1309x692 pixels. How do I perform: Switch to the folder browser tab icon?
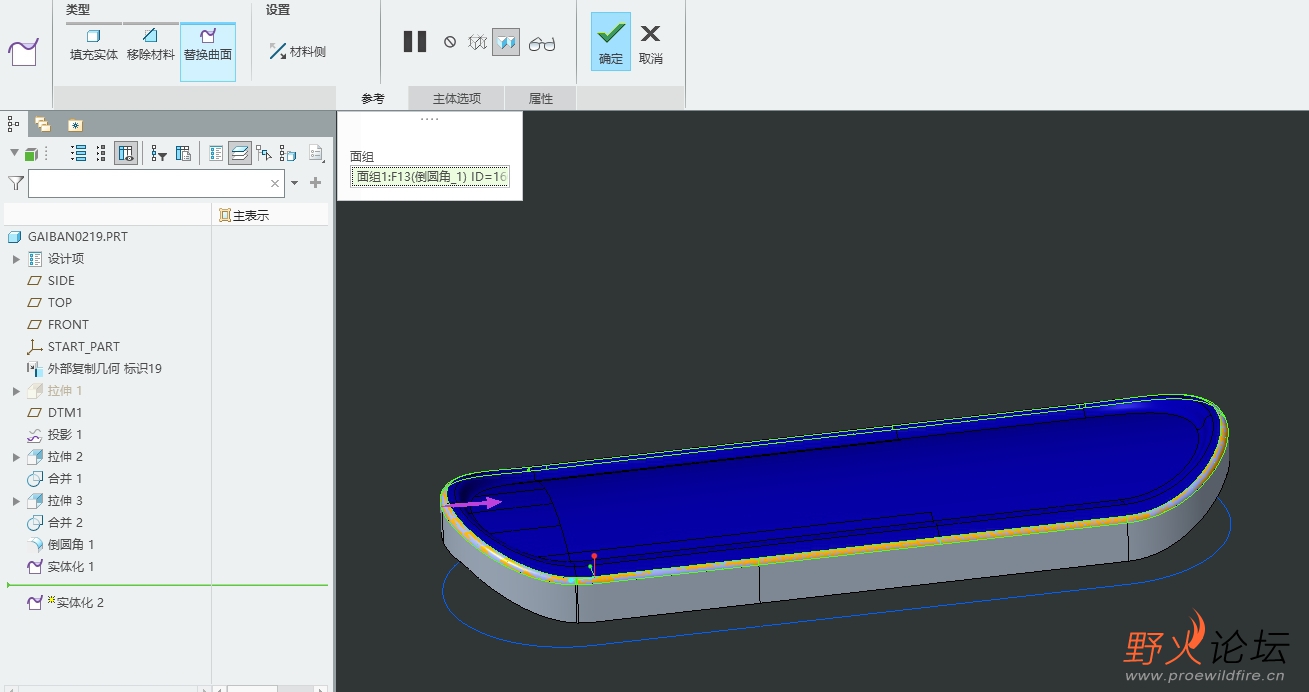(43, 124)
